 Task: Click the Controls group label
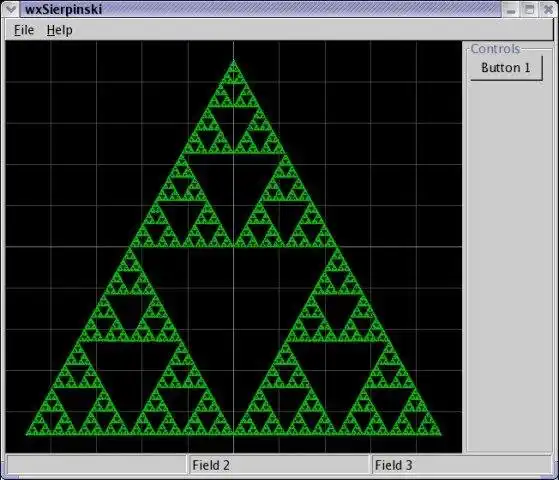pyautogui.click(x=495, y=49)
